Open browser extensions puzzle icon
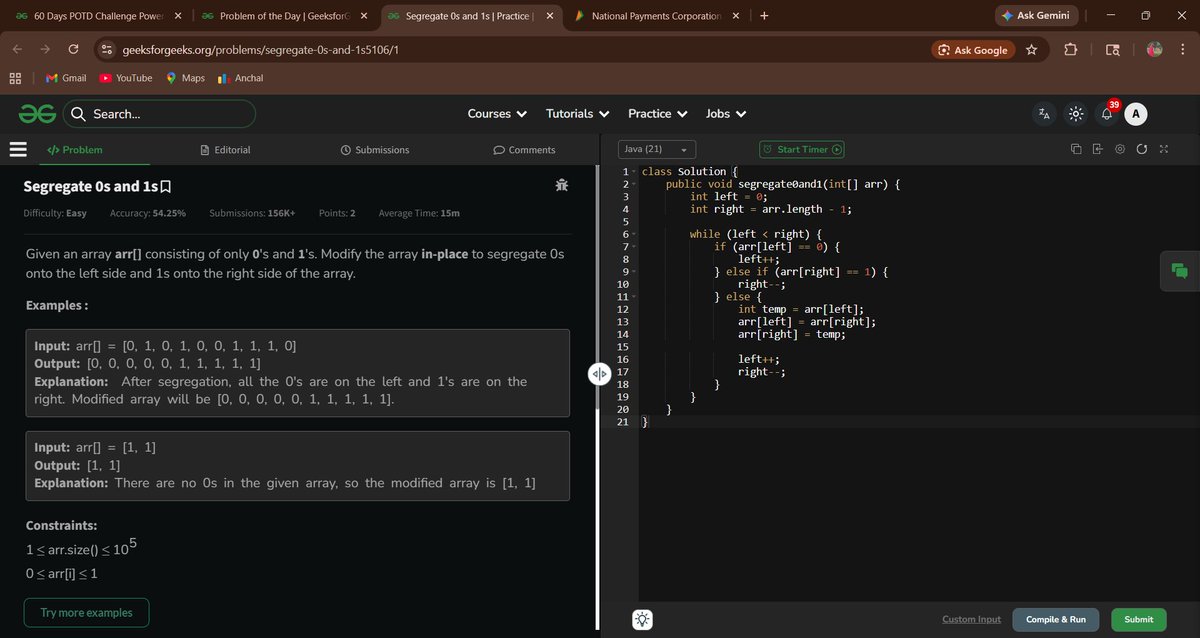Image resolution: width=1200 pixels, height=638 pixels. click(1070, 50)
